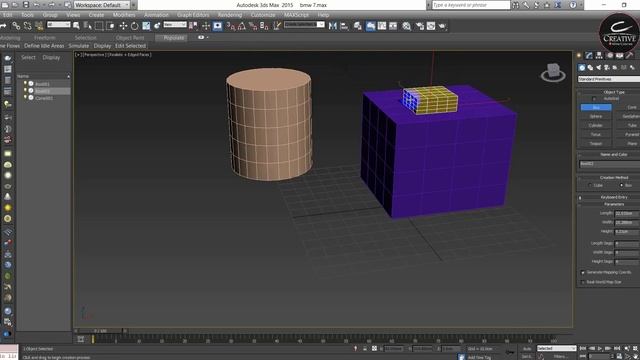Click the Mirror tool icon
Screen dimensions: 640x360
pos(333,26)
